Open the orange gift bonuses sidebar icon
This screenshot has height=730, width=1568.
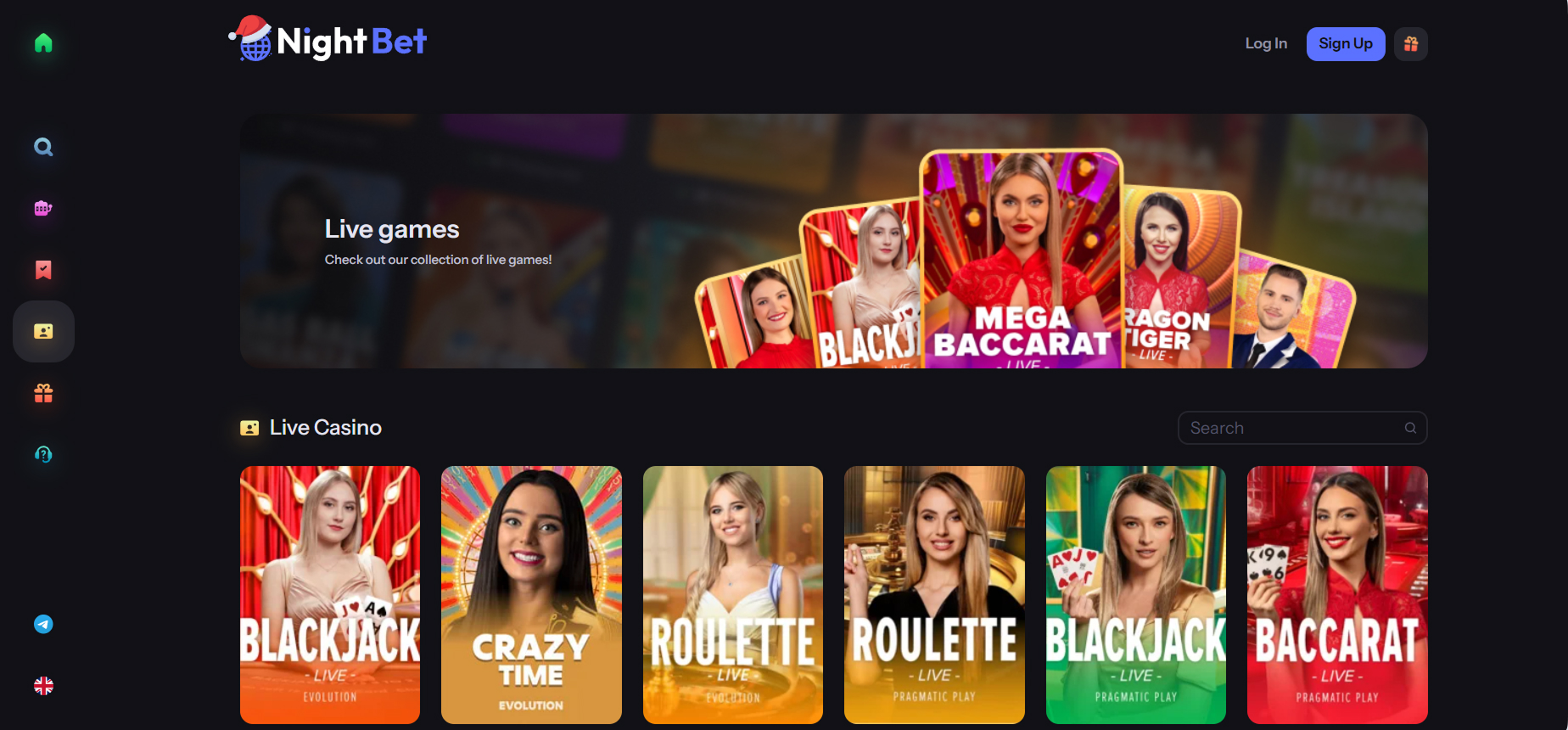pyautogui.click(x=43, y=393)
